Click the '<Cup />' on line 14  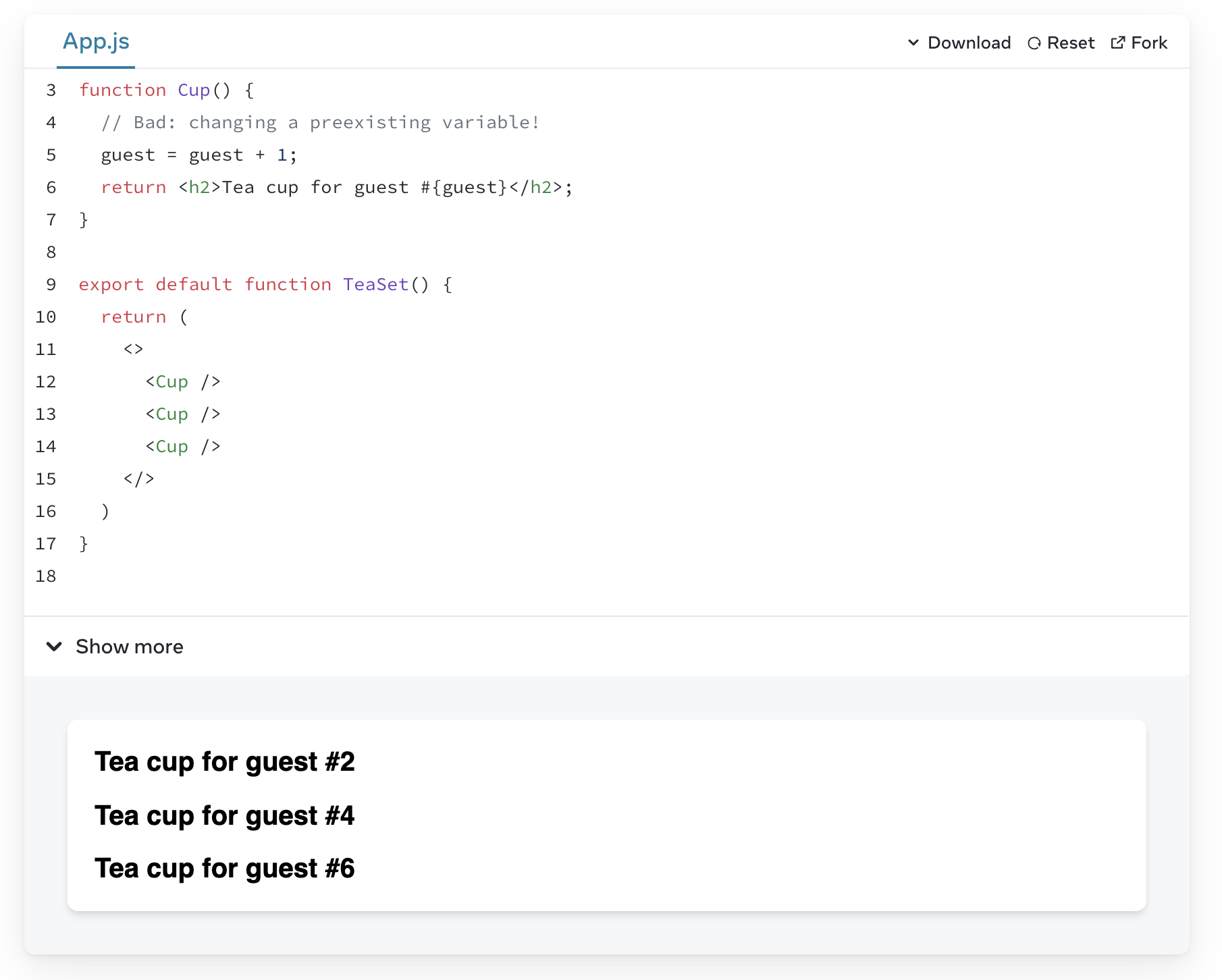pyautogui.click(x=183, y=446)
